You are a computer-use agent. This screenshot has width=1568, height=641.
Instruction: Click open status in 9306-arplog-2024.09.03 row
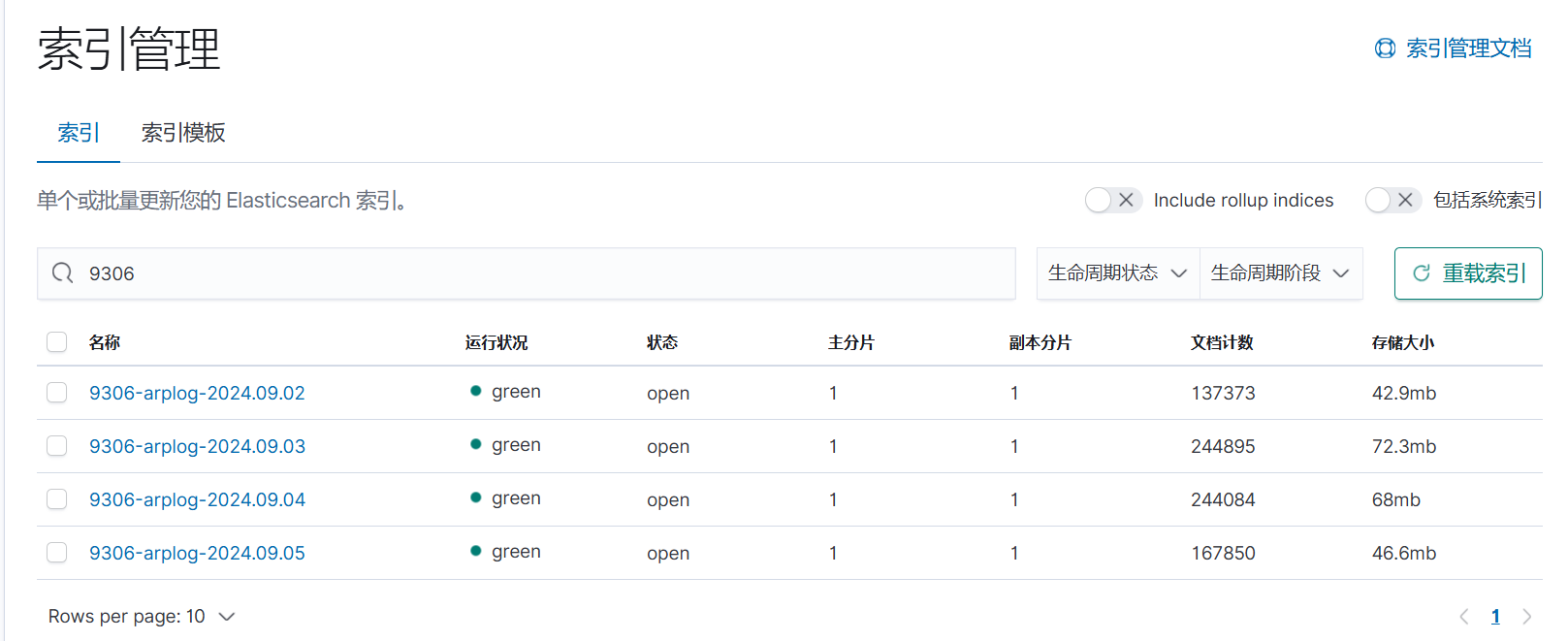tap(668, 446)
